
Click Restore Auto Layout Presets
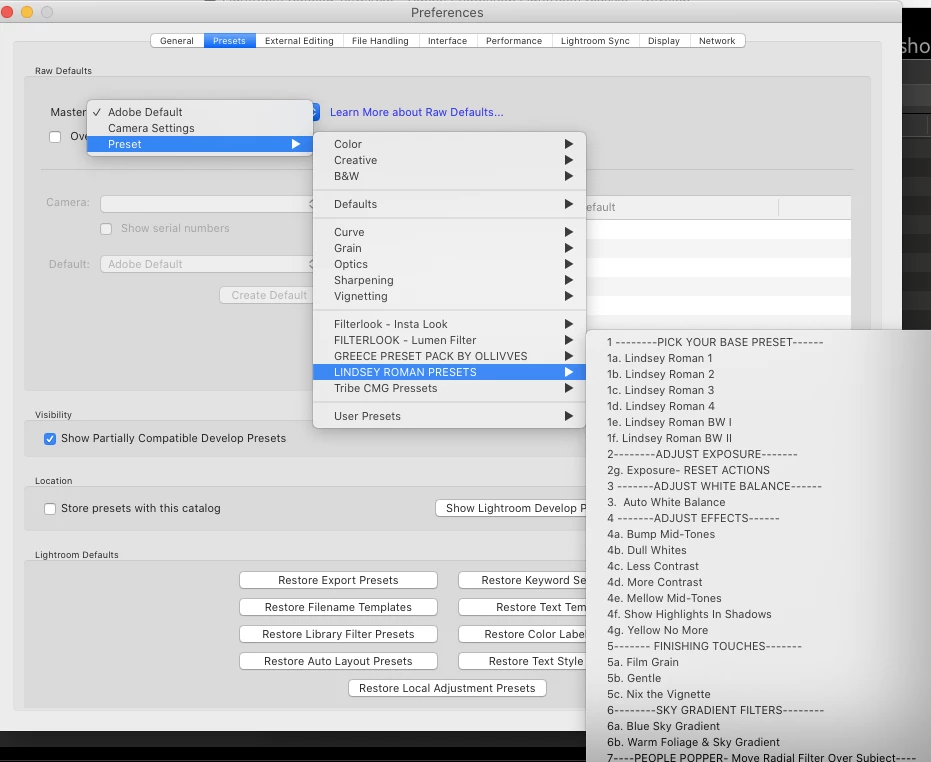(x=338, y=661)
